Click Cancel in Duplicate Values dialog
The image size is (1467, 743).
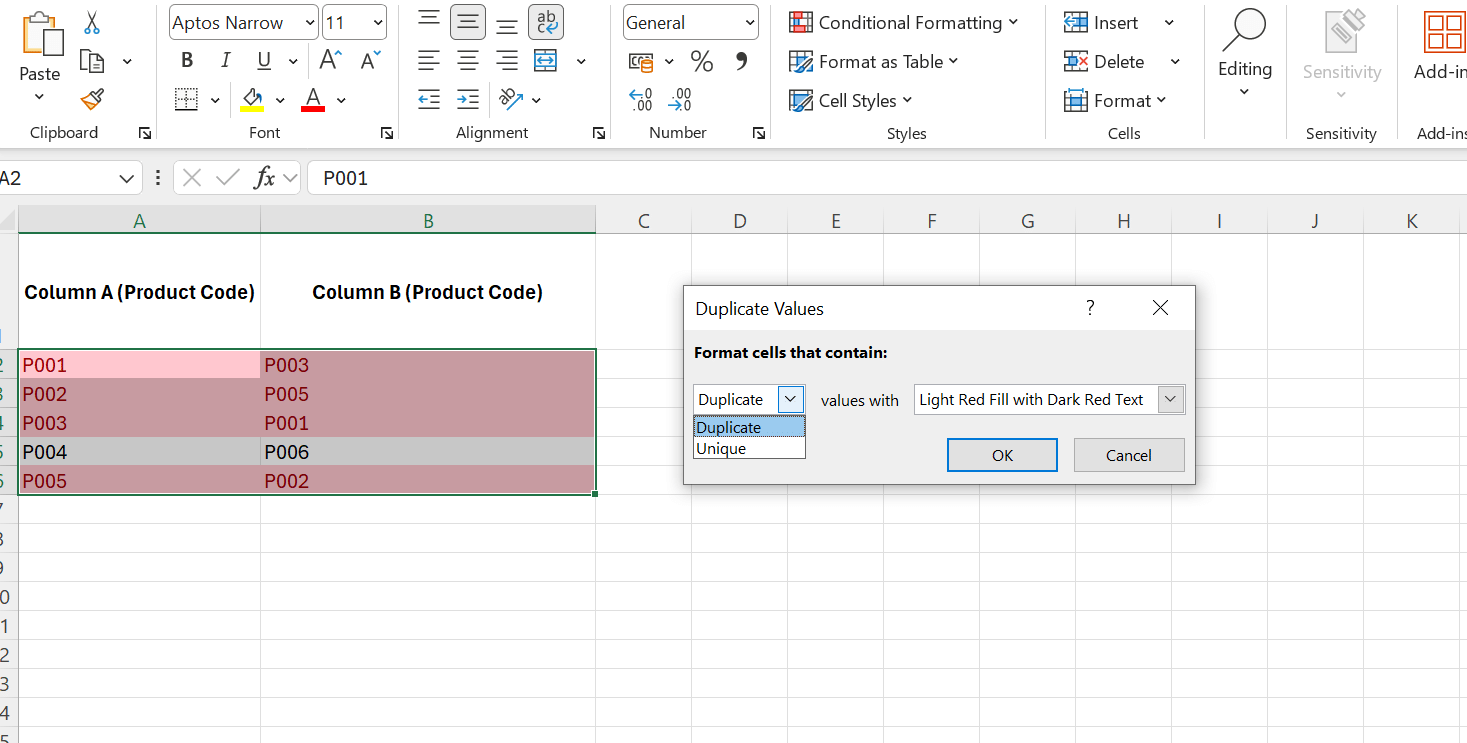click(1128, 455)
